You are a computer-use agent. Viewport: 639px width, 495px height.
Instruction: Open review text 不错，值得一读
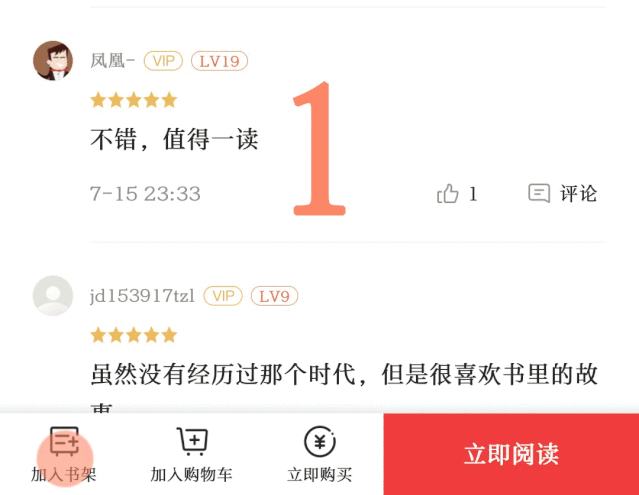point(174,139)
